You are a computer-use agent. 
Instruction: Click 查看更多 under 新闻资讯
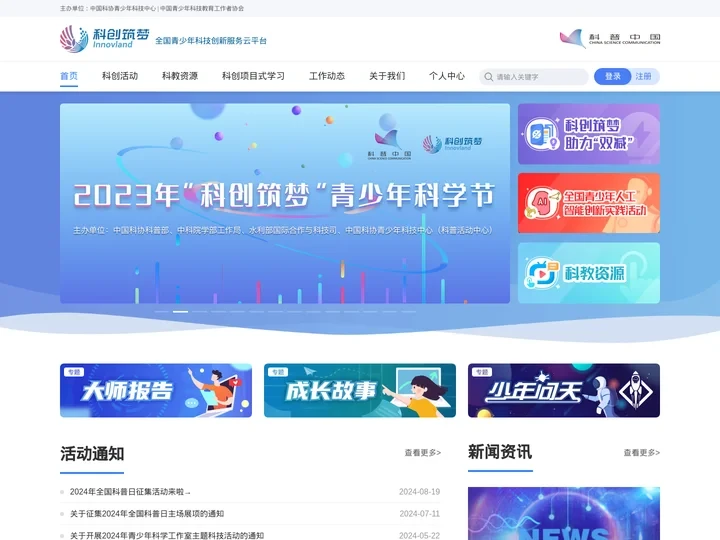(x=642, y=453)
